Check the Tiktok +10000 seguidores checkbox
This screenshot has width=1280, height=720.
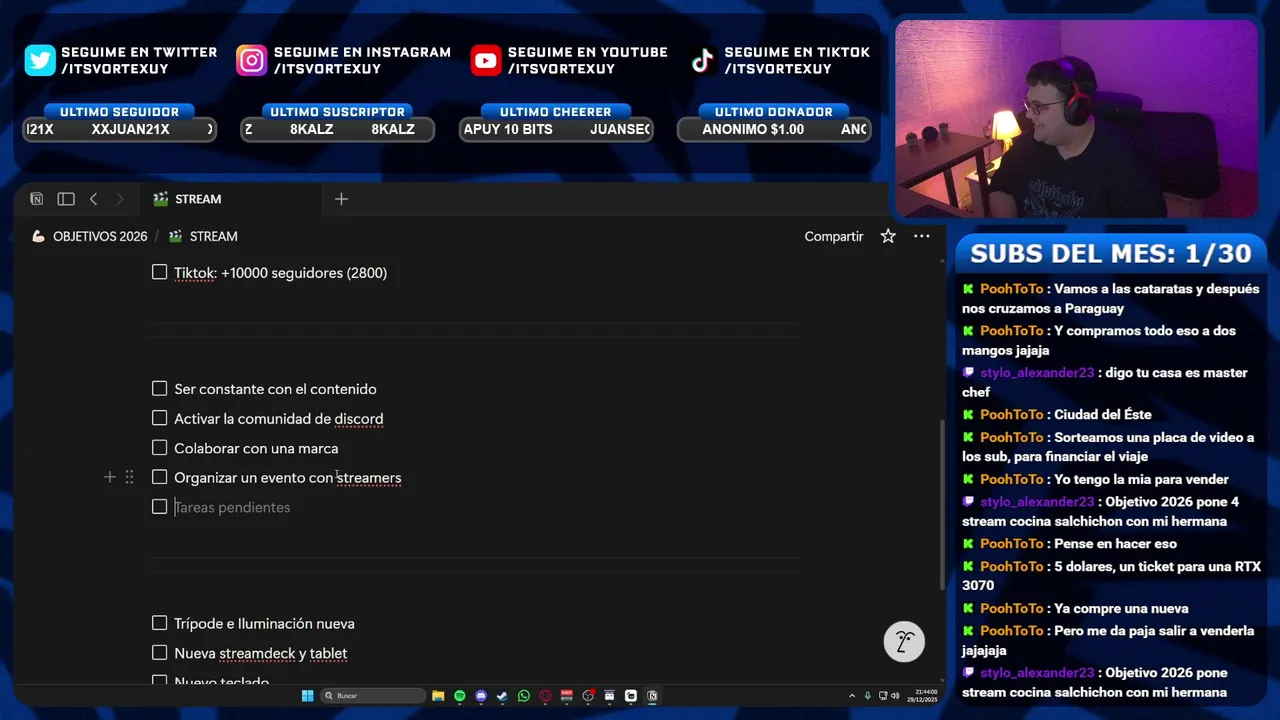pos(160,272)
